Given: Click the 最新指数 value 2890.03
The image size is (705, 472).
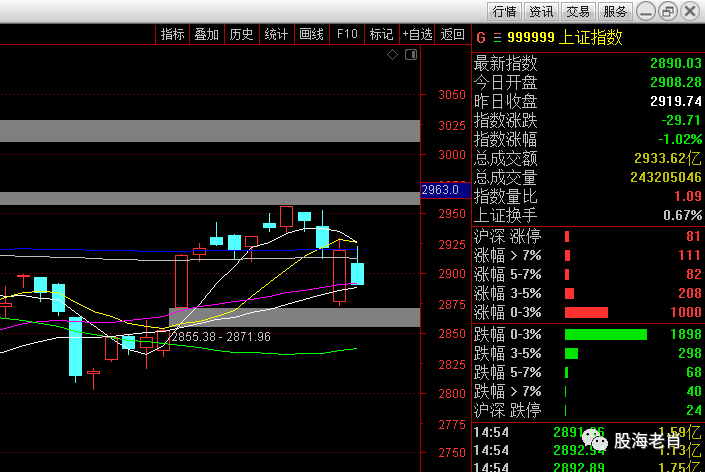Looking at the screenshot, I should pyautogui.click(x=675, y=63).
